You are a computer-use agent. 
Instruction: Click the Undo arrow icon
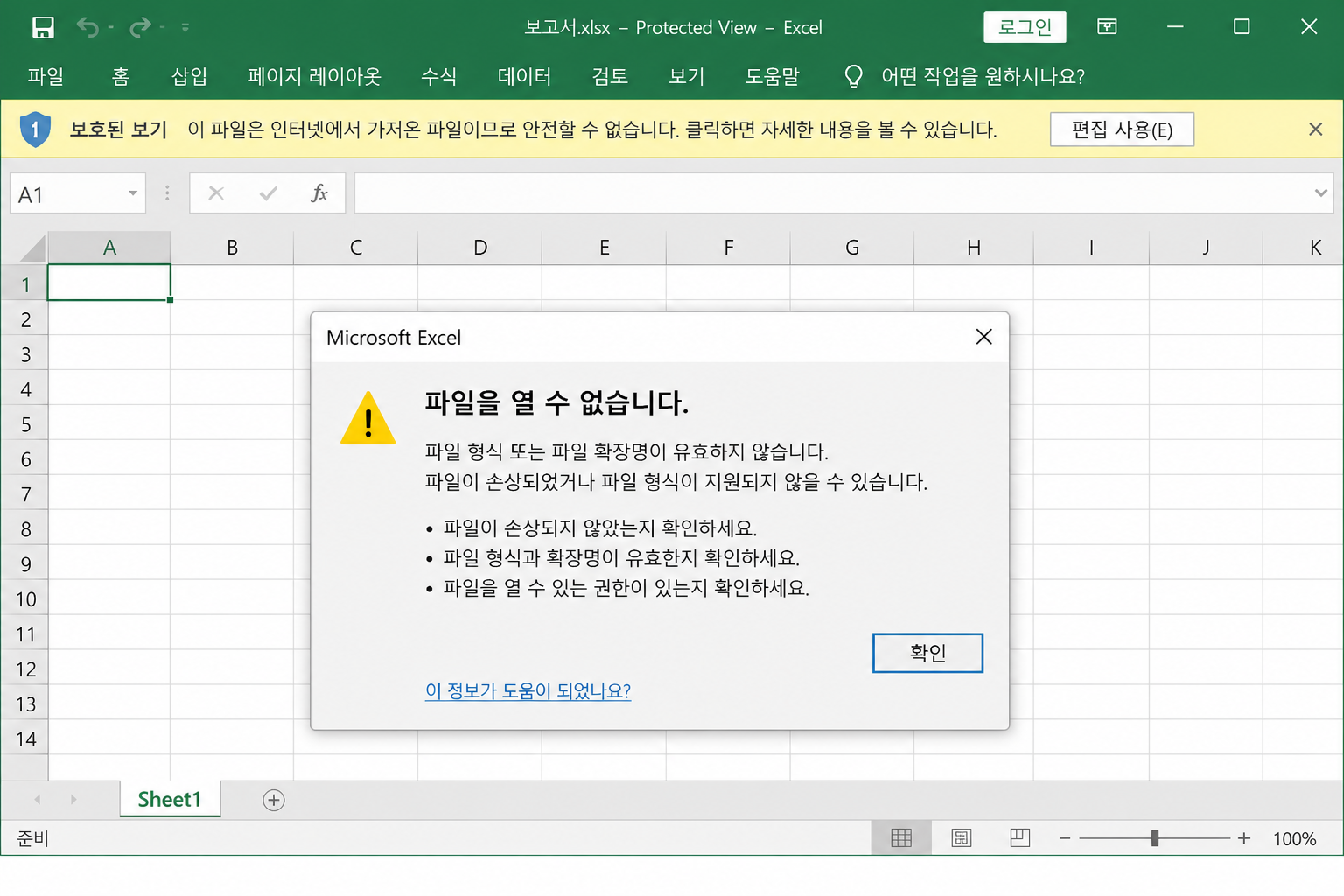coord(87,28)
